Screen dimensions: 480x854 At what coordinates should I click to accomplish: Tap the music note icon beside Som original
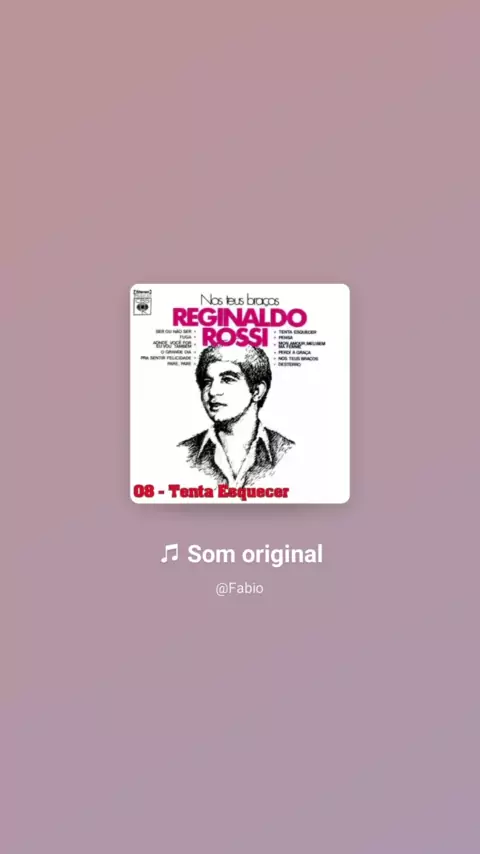169,554
